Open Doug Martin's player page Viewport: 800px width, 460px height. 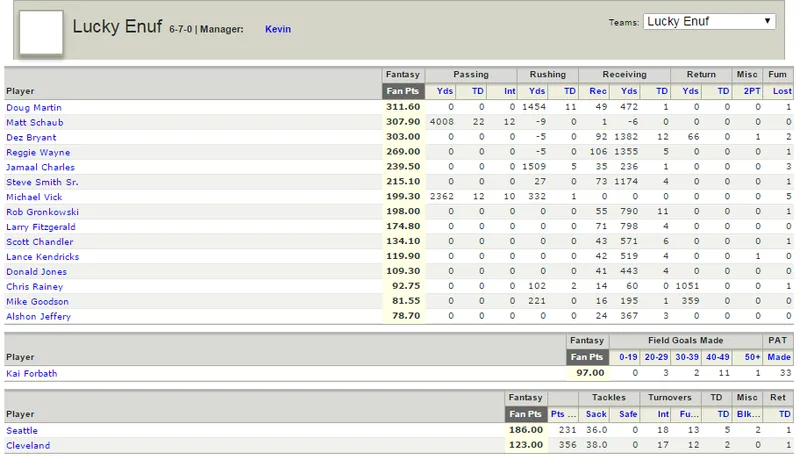point(34,108)
